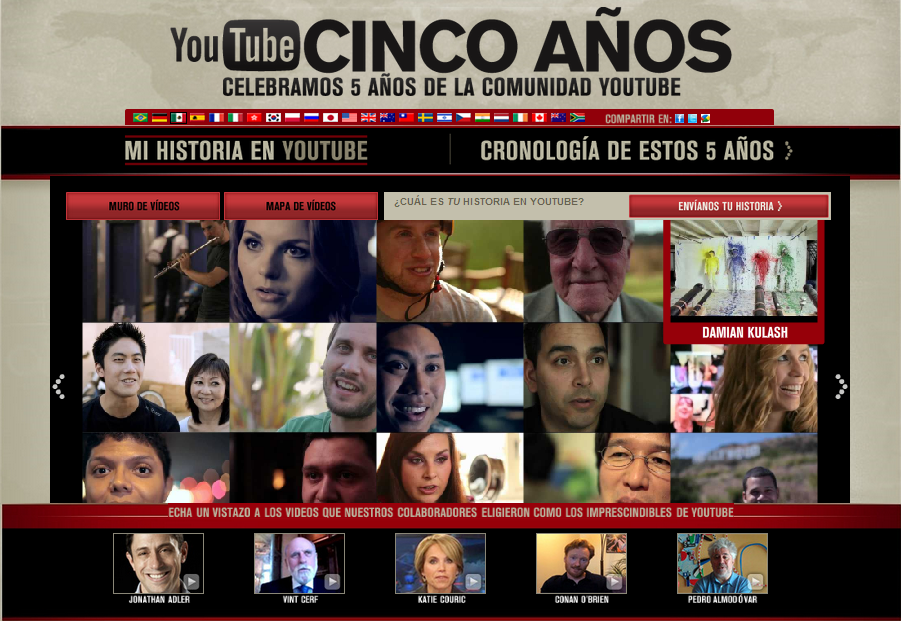This screenshot has height=621, width=901.
Task: Select the Mexico flag language
Action: (178, 118)
